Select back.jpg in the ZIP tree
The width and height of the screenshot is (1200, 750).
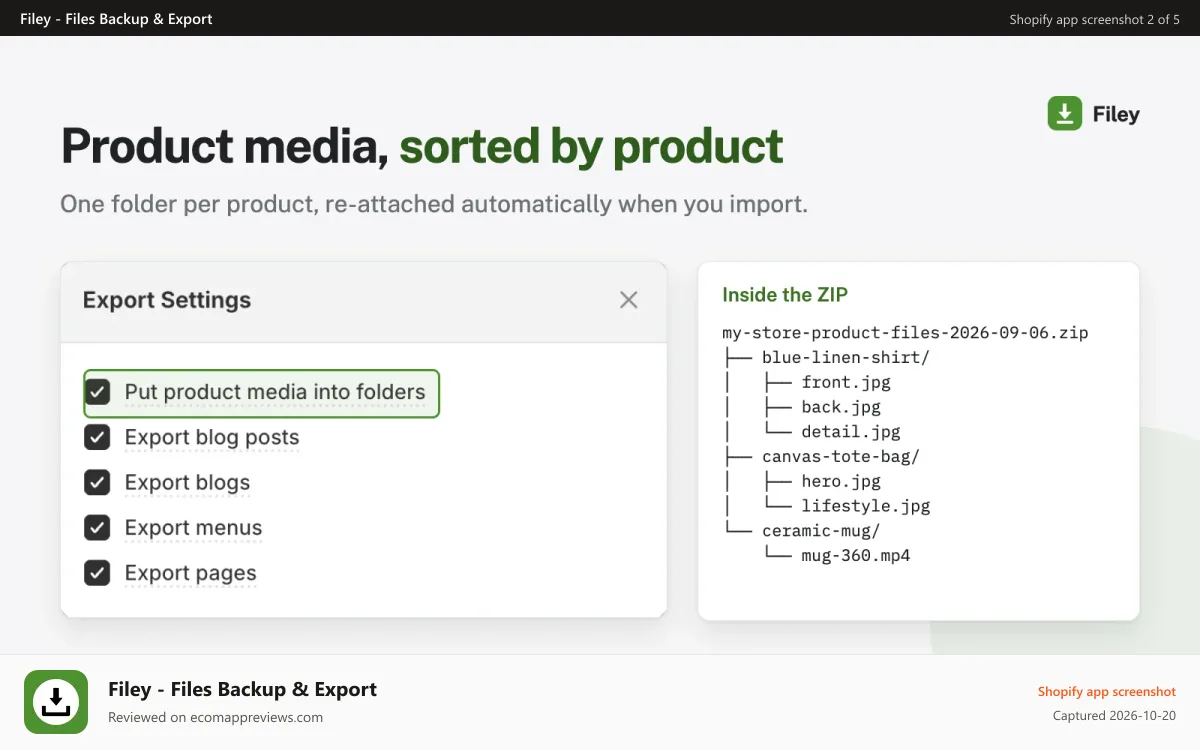tap(841, 407)
